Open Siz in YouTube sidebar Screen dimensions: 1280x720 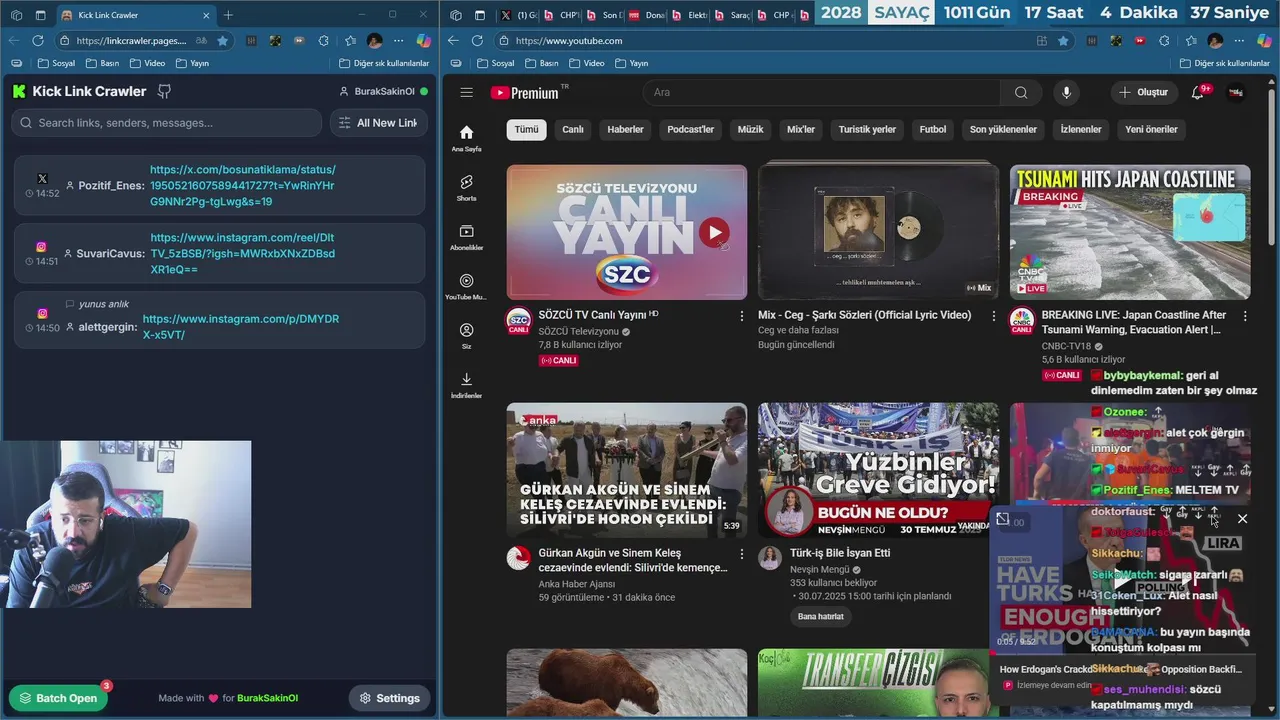466,335
